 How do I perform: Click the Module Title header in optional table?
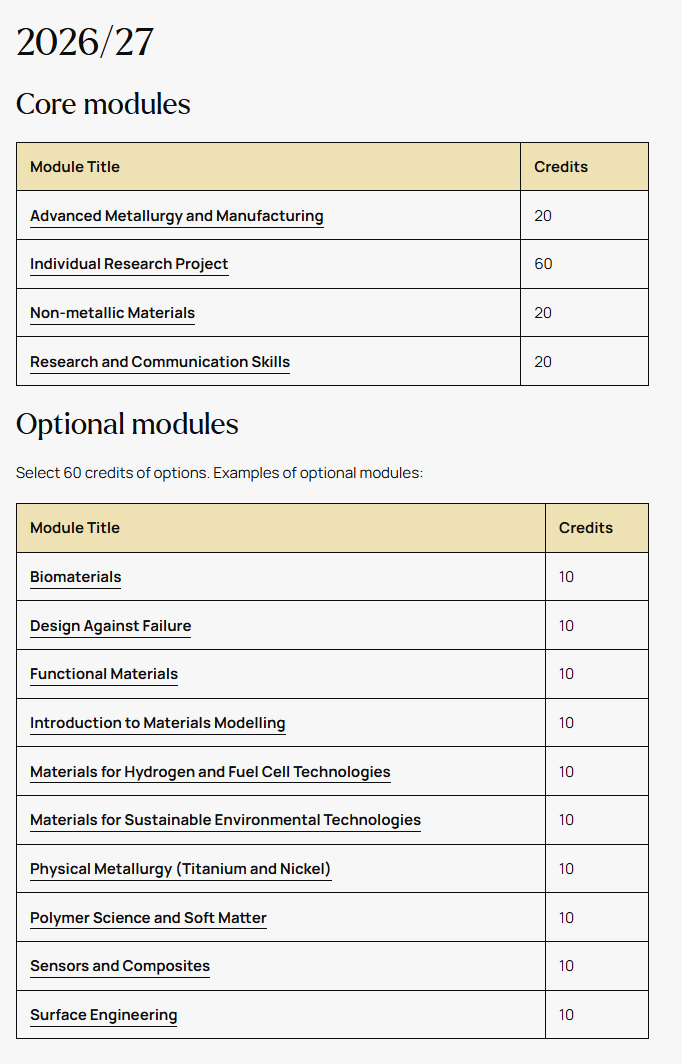coord(75,528)
